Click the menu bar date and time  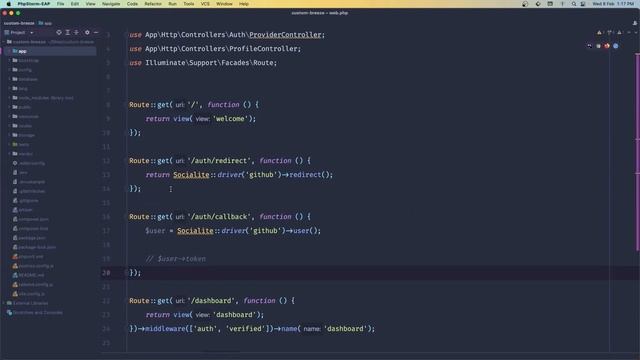[x=613, y=4]
